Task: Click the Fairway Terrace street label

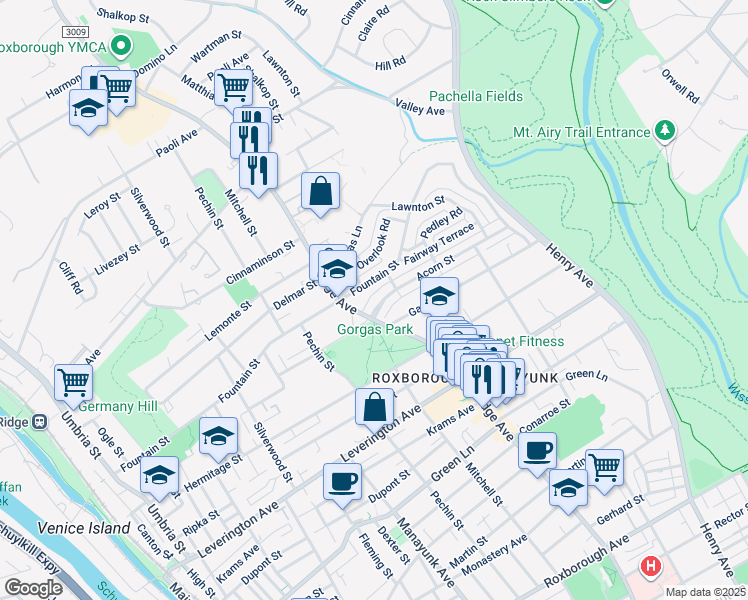Action: point(439,244)
